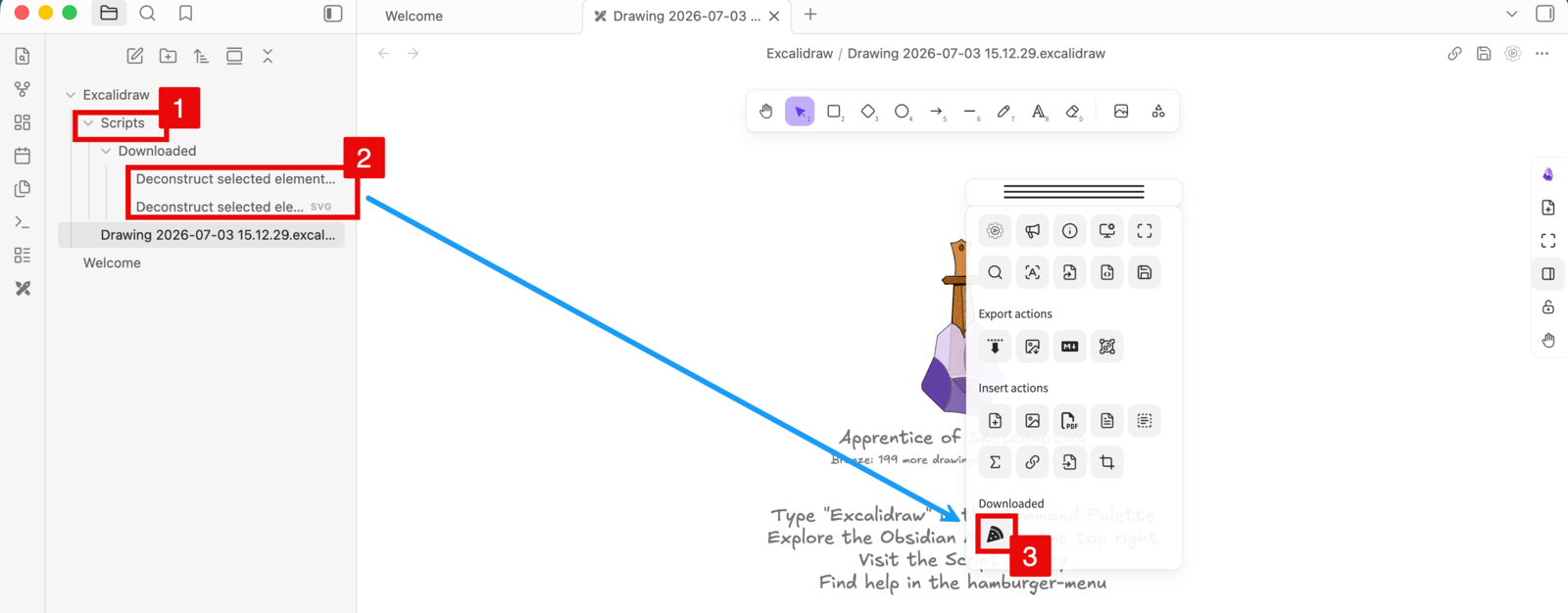The width and height of the screenshot is (1568, 613).
Task: Select the Line drawing tool
Action: pos(970,112)
